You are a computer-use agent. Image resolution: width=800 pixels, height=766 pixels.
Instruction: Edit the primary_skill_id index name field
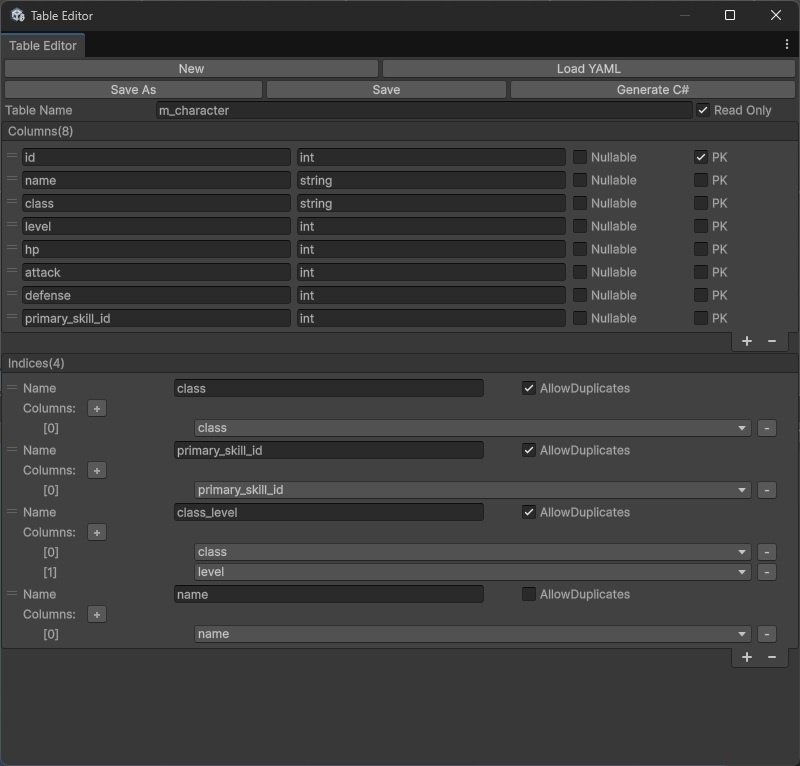[x=329, y=450]
